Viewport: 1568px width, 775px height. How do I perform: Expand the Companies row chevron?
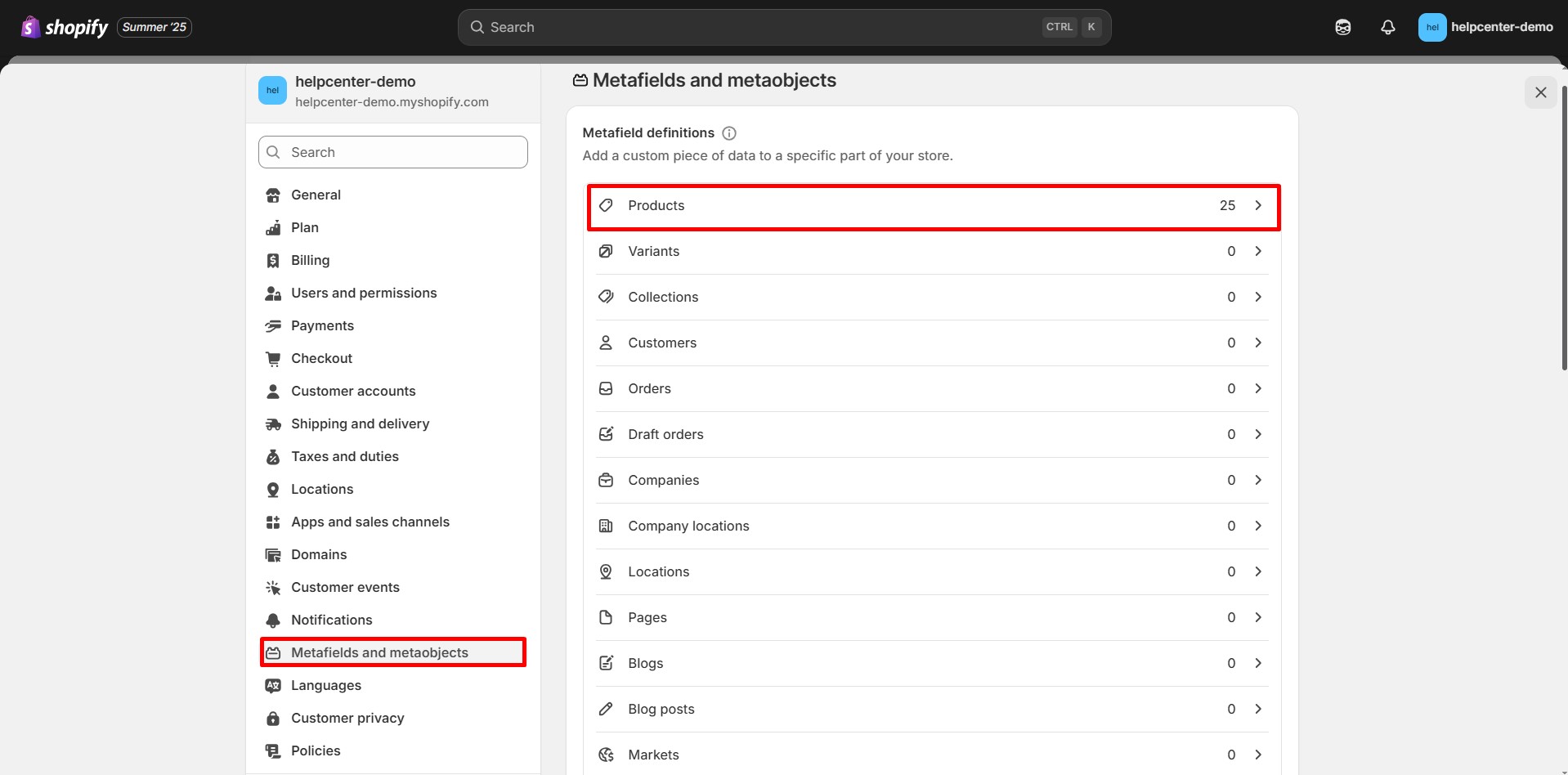point(1258,480)
